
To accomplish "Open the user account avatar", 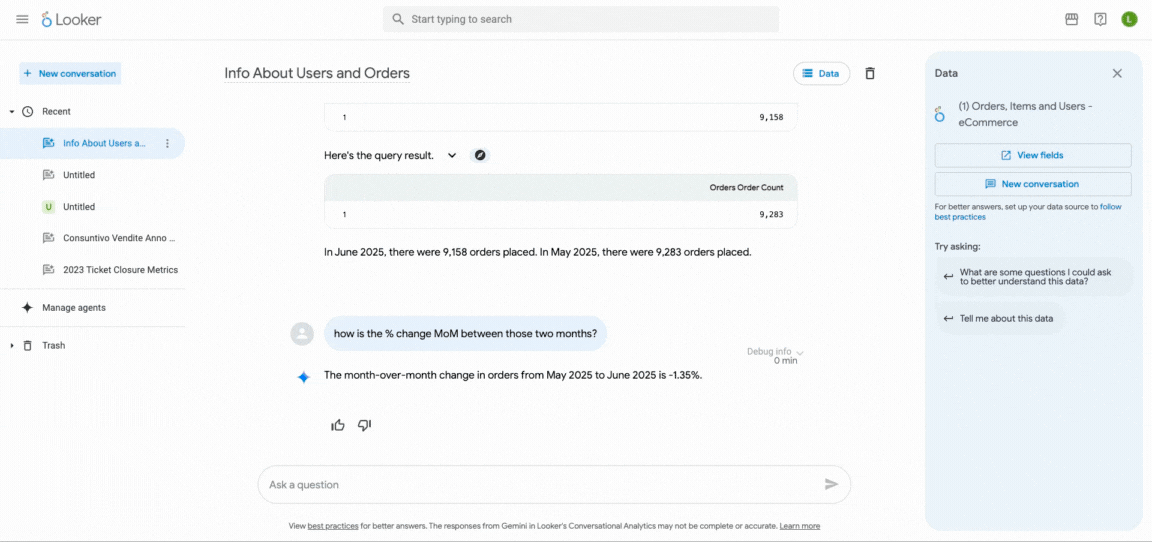I will coord(1129,20).
